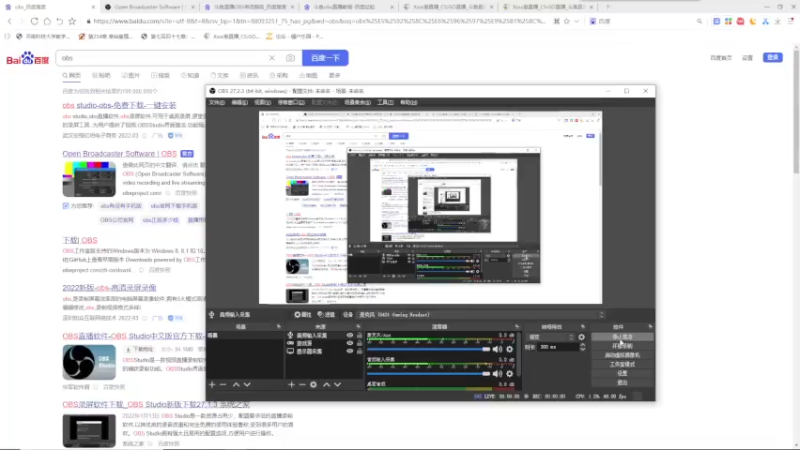Open the 工具 menu in OBS

385,103
